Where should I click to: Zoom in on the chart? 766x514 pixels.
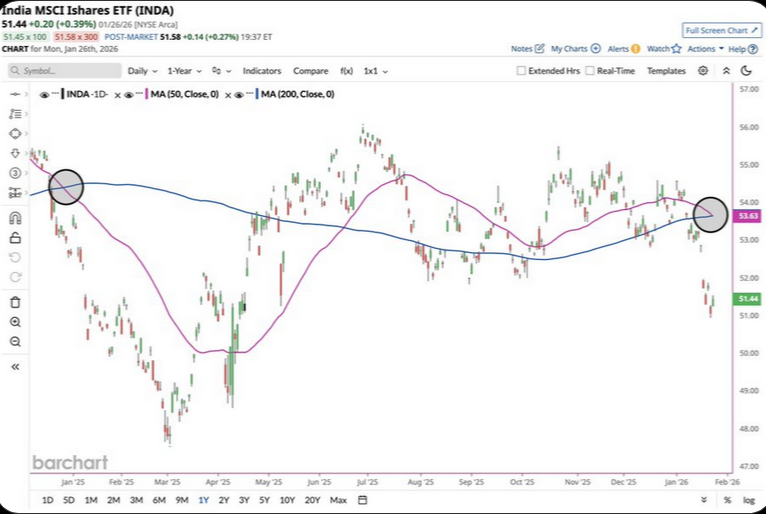tap(15, 322)
